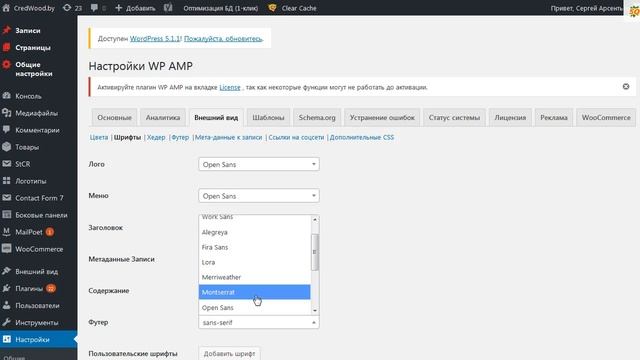This screenshot has width=640, height=360.
Task: Switch to the Шаблоны tab
Action: (x=268, y=118)
